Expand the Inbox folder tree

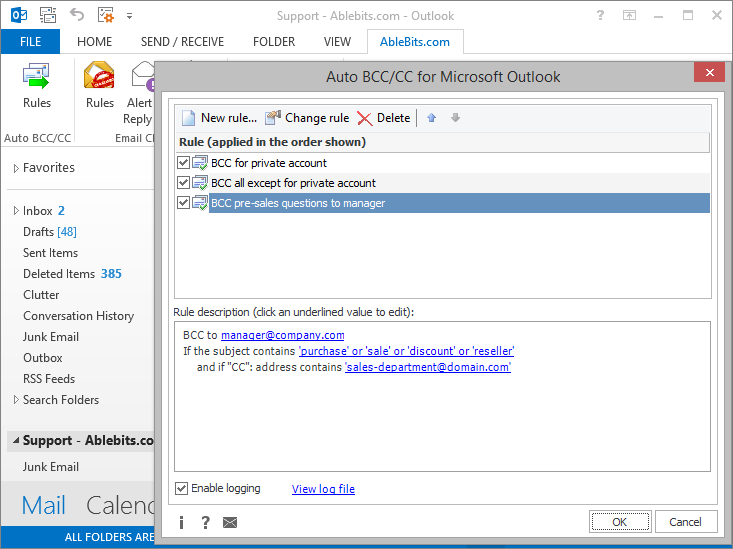16,212
